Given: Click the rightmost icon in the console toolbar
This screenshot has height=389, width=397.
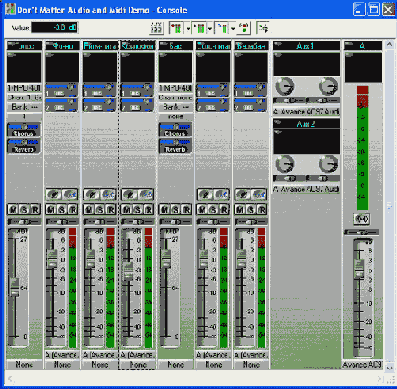Looking at the screenshot, I should (x=263, y=28).
